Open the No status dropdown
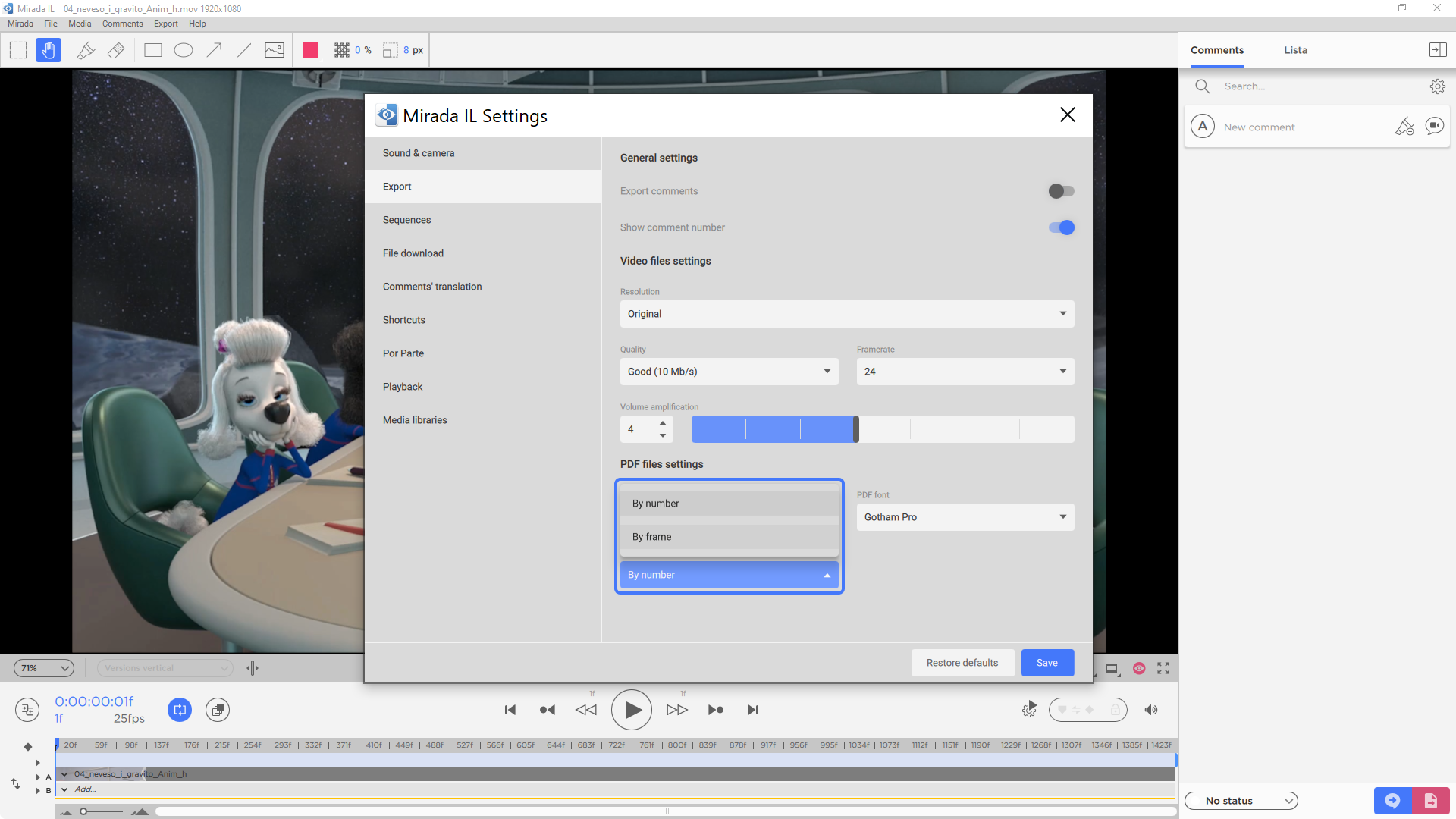1456x819 pixels. click(x=1241, y=801)
